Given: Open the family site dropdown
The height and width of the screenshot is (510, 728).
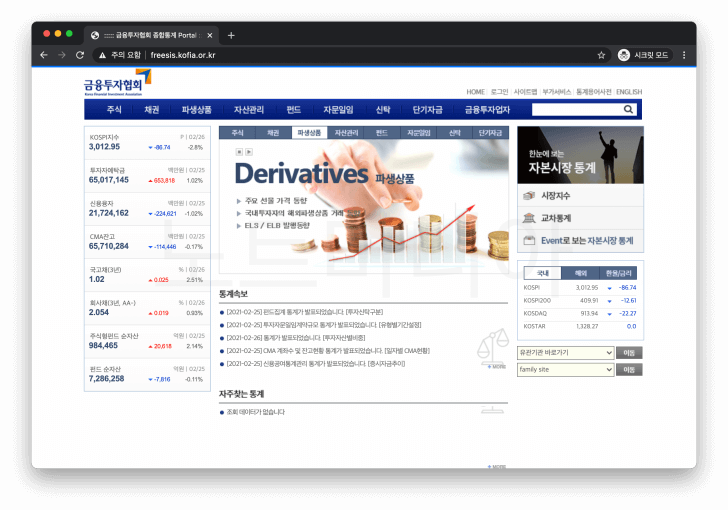Looking at the screenshot, I should [x=566, y=369].
